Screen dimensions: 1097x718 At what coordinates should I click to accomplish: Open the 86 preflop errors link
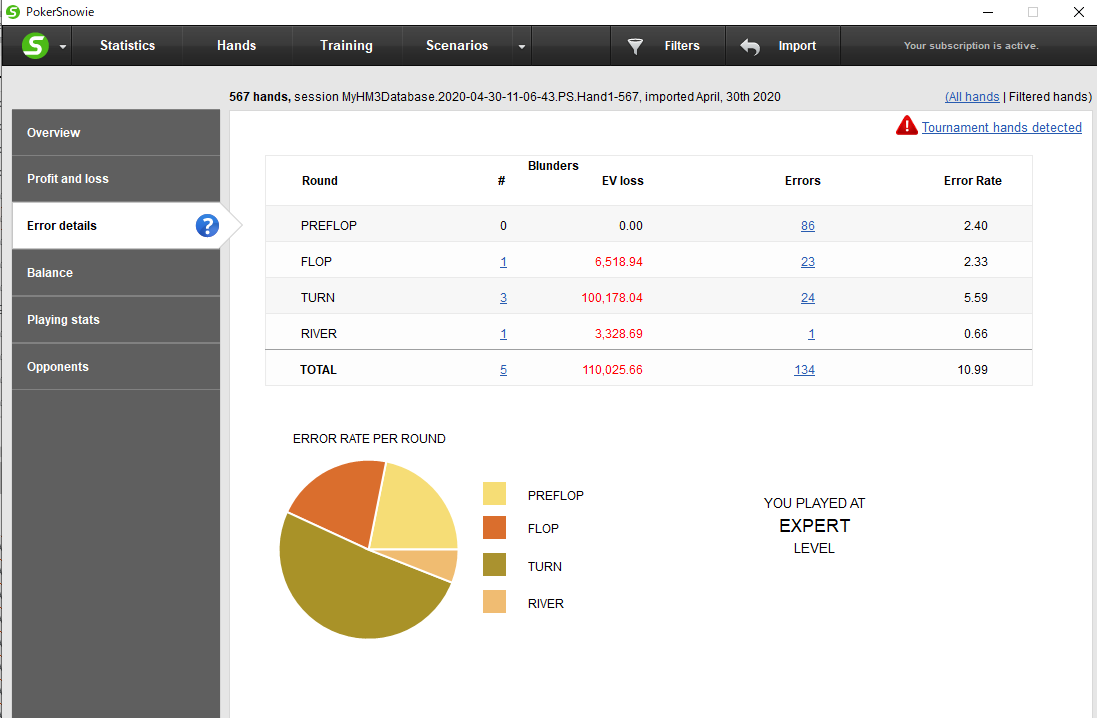point(807,226)
